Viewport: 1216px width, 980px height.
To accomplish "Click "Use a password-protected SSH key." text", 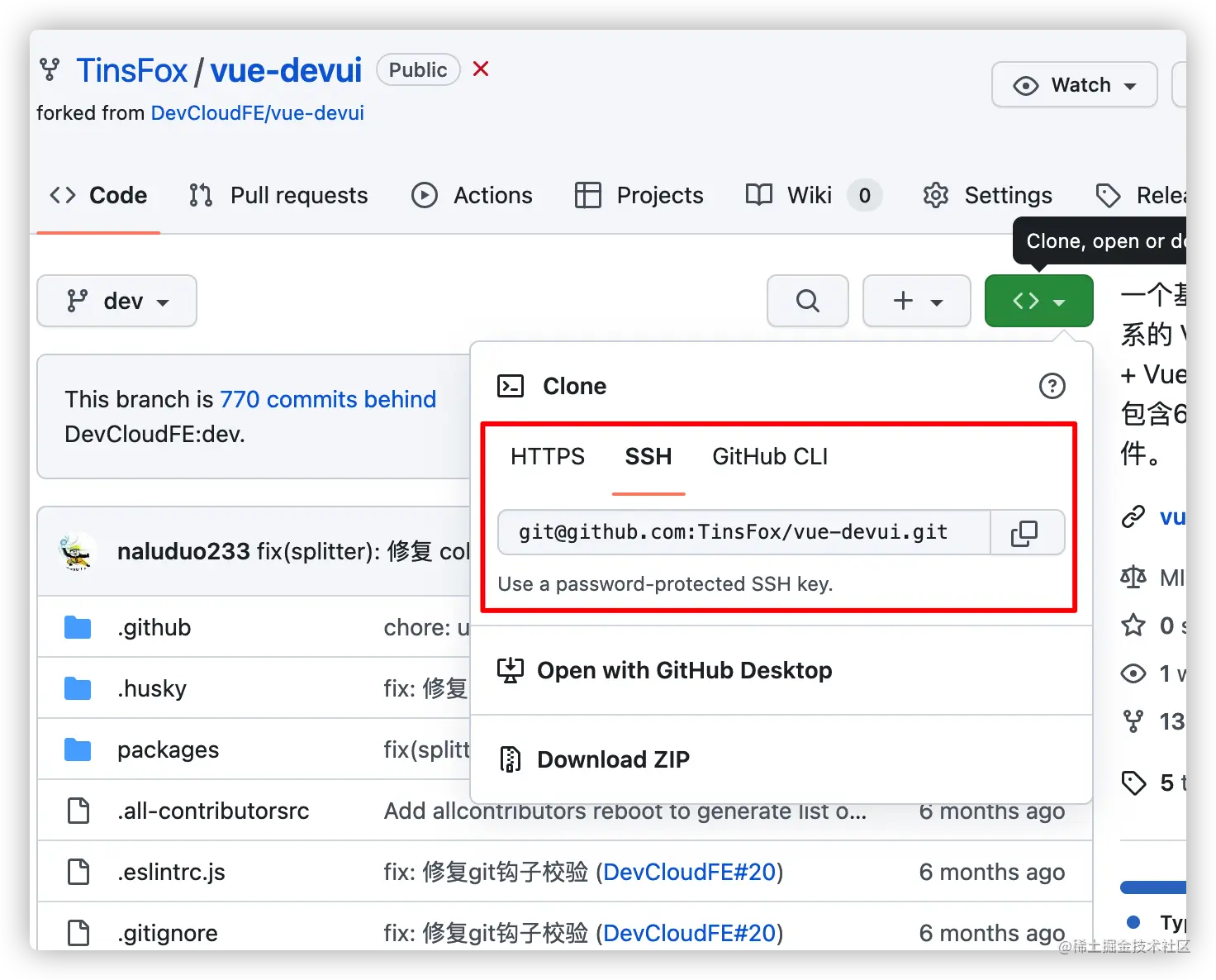I will [x=665, y=584].
